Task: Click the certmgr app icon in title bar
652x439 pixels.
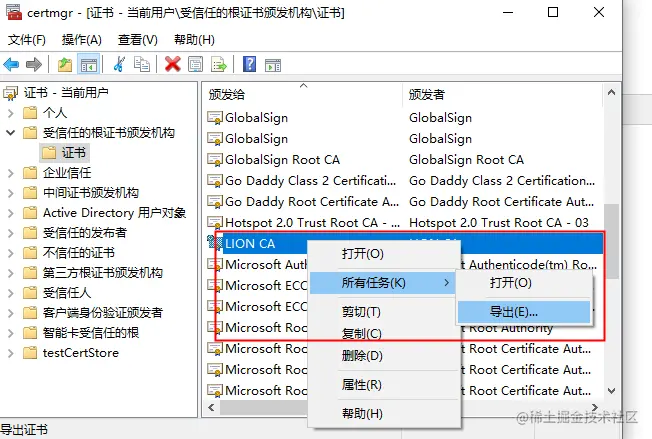Action: 14,12
